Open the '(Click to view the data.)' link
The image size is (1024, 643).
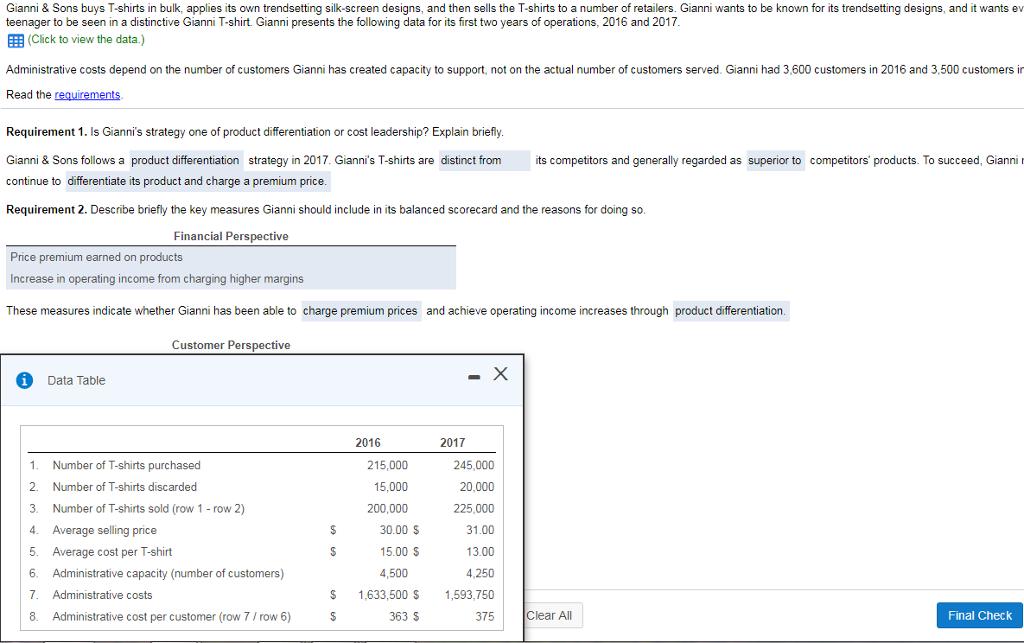[x=86, y=40]
